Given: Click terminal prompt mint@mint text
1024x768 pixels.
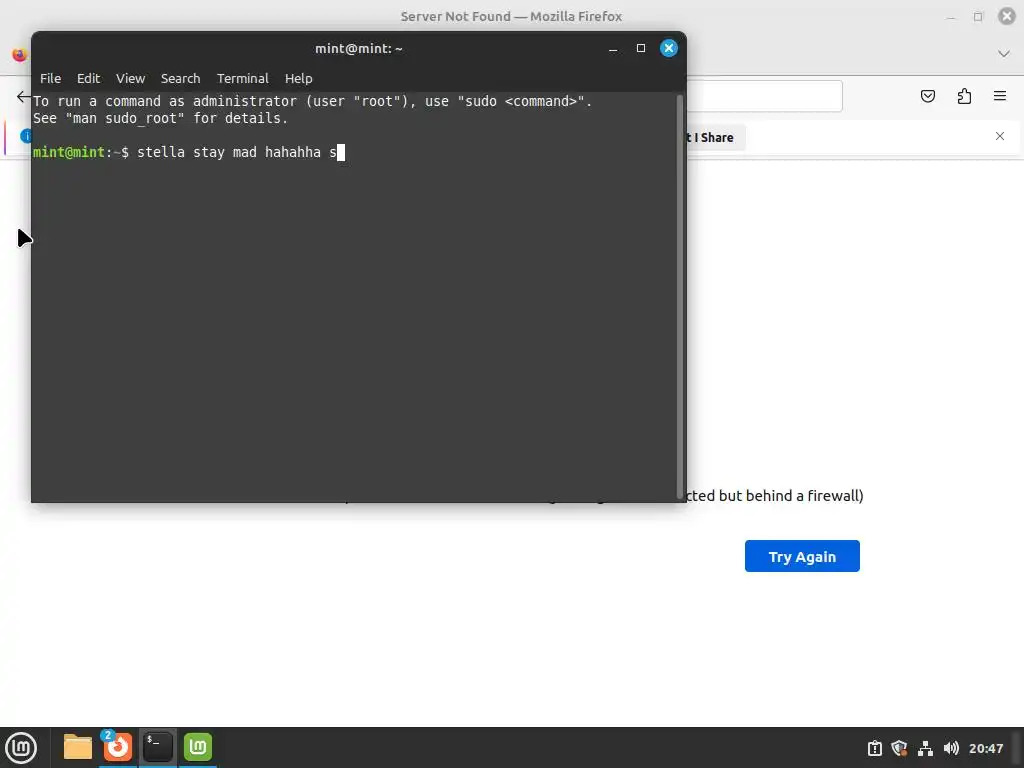Looking at the screenshot, I should pos(69,152).
